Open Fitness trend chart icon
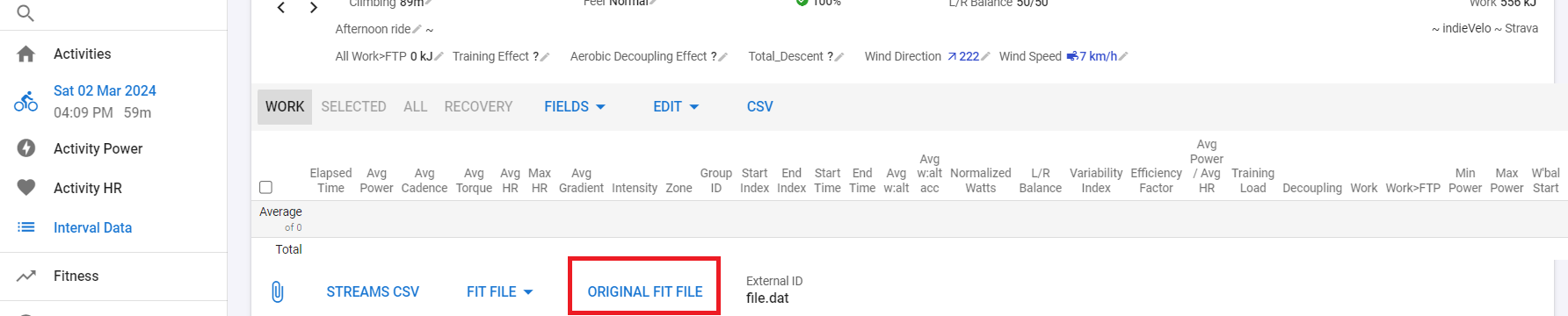The width and height of the screenshot is (1568, 316). point(26,276)
